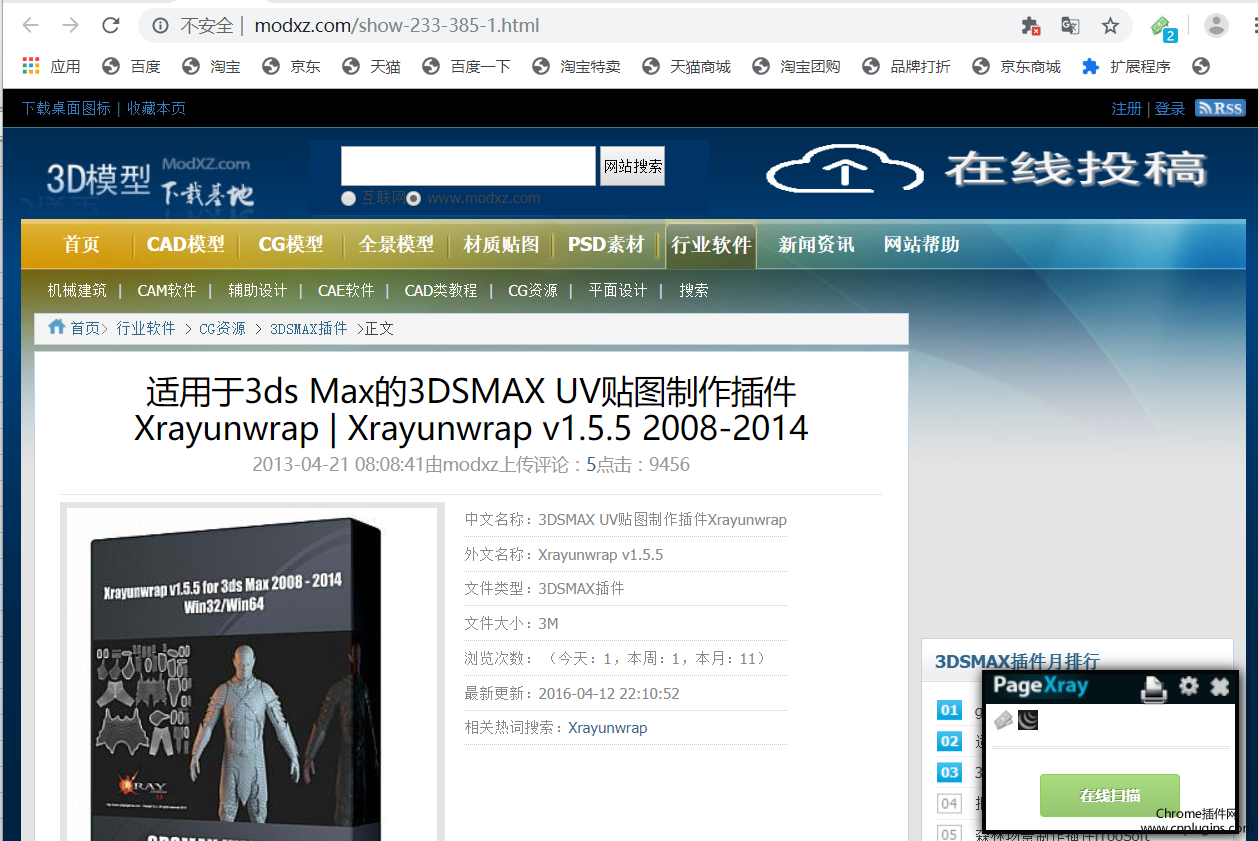Screen dimensions: 1258x841
Task: Open the 京东商城 bookmark
Action: (1017, 66)
